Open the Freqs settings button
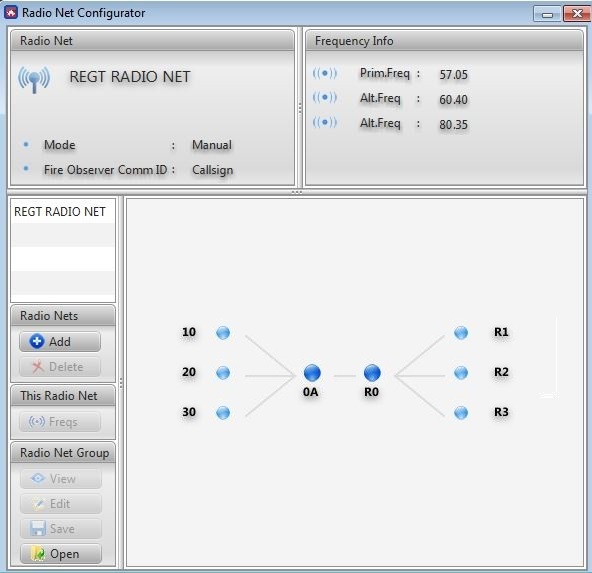This screenshot has height=573, width=592. (x=60, y=422)
